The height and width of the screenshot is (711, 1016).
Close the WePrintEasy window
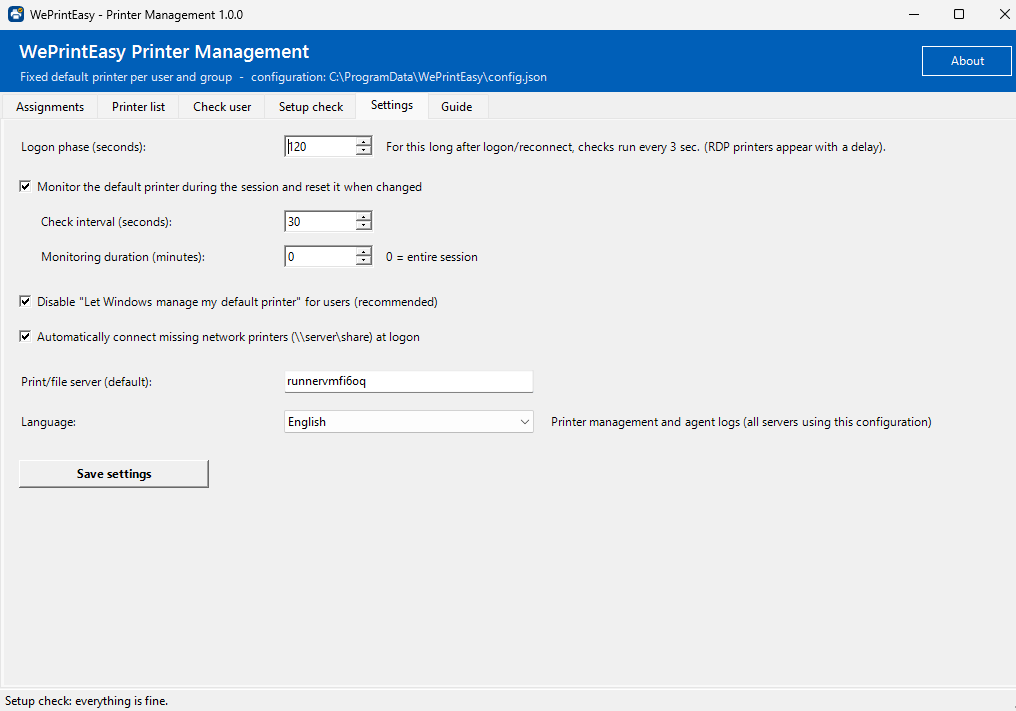click(x=1003, y=14)
